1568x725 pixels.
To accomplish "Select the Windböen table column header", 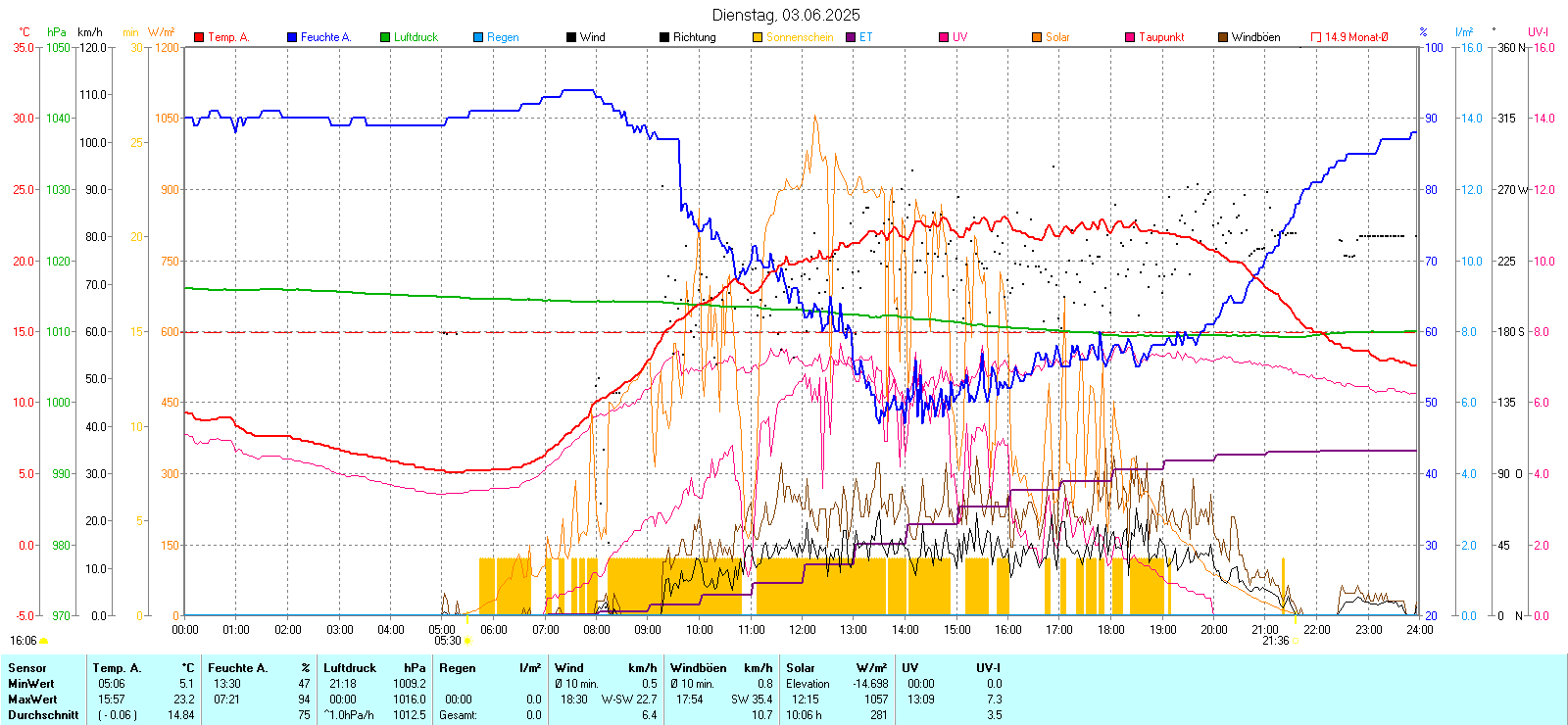I will coord(699,668).
